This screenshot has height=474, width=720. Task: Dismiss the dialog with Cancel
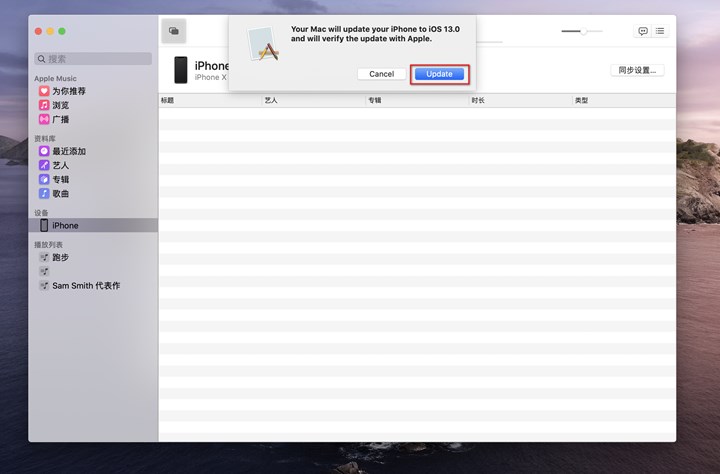tap(382, 74)
